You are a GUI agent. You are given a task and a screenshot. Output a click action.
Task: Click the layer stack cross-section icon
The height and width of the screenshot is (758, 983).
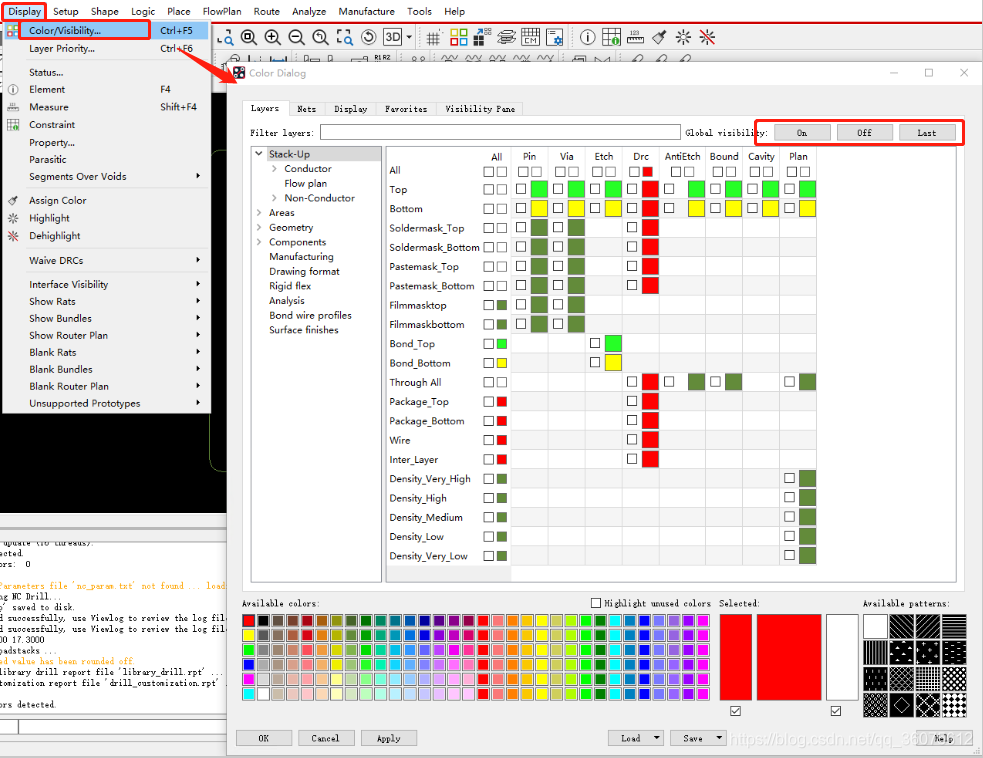pos(507,38)
